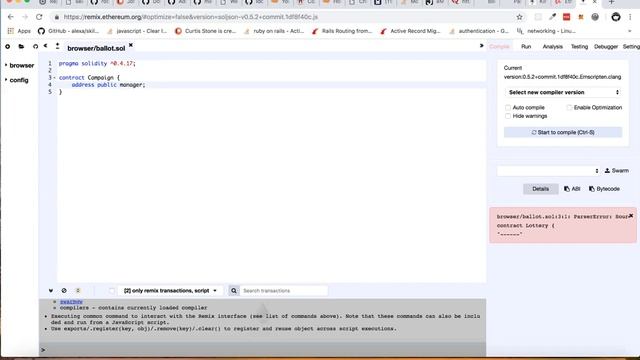Image resolution: width=640 pixels, height=360 pixels.
Task: Toggle the right panel with the arrow icon
Action: (x=481, y=46)
